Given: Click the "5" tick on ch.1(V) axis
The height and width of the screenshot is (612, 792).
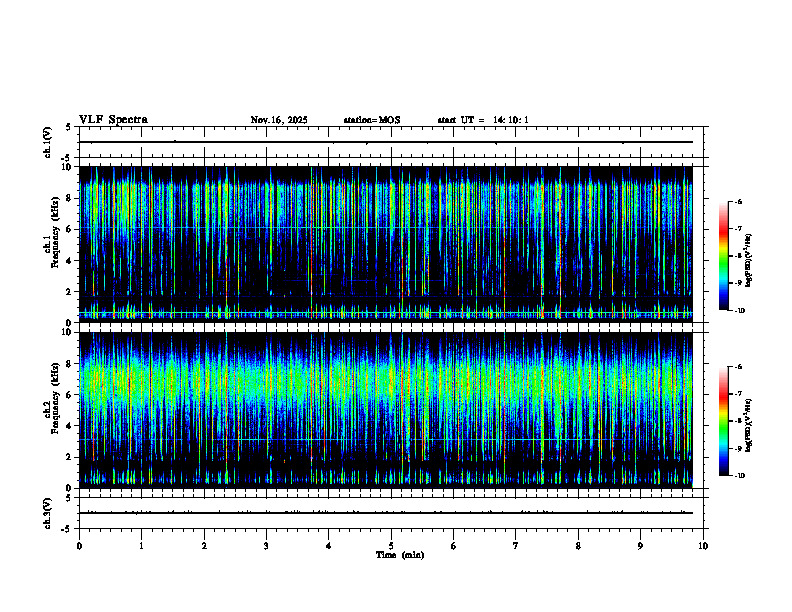Looking at the screenshot, I should click(69, 128).
